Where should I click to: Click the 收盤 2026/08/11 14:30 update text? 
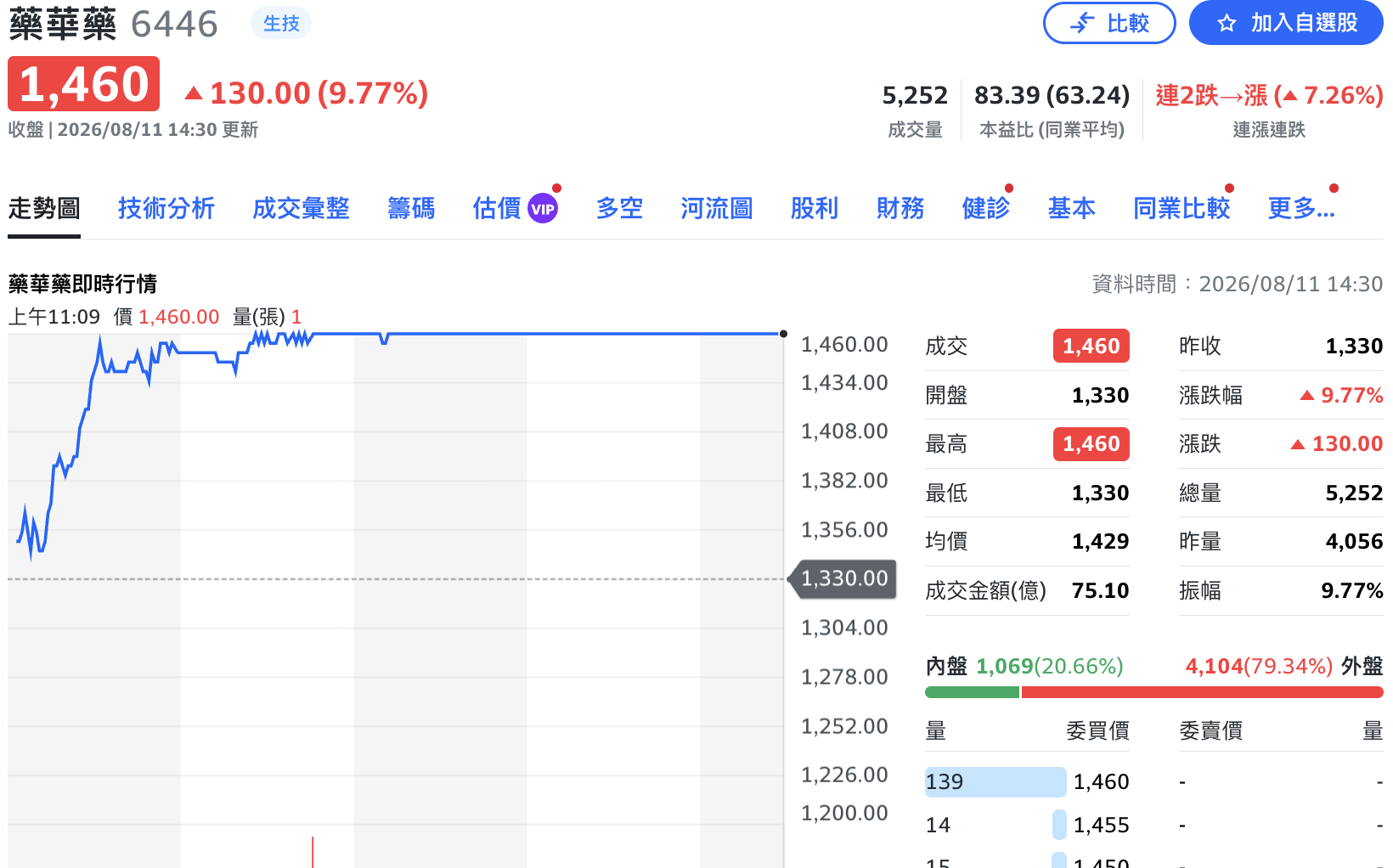133,129
